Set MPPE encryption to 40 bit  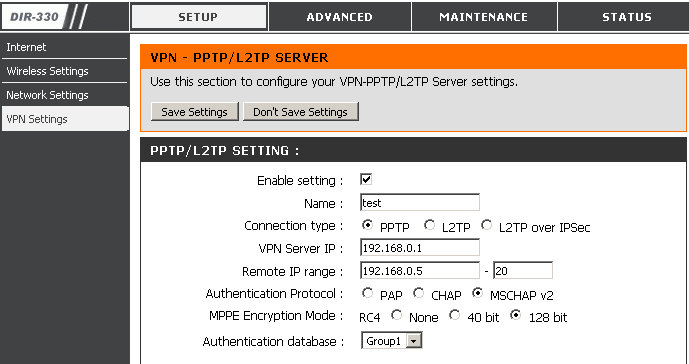point(455,315)
